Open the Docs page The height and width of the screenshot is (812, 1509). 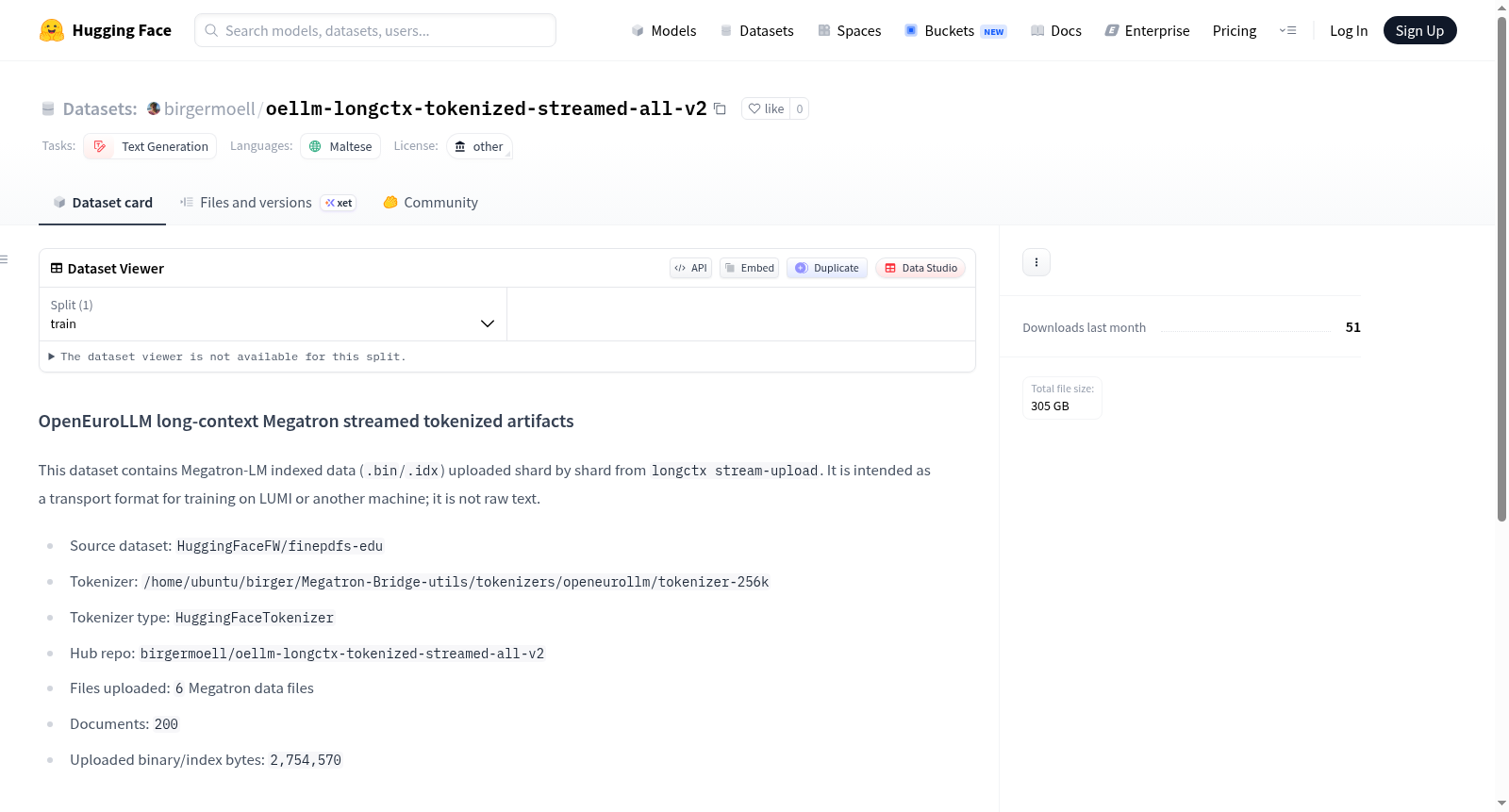click(x=1056, y=30)
